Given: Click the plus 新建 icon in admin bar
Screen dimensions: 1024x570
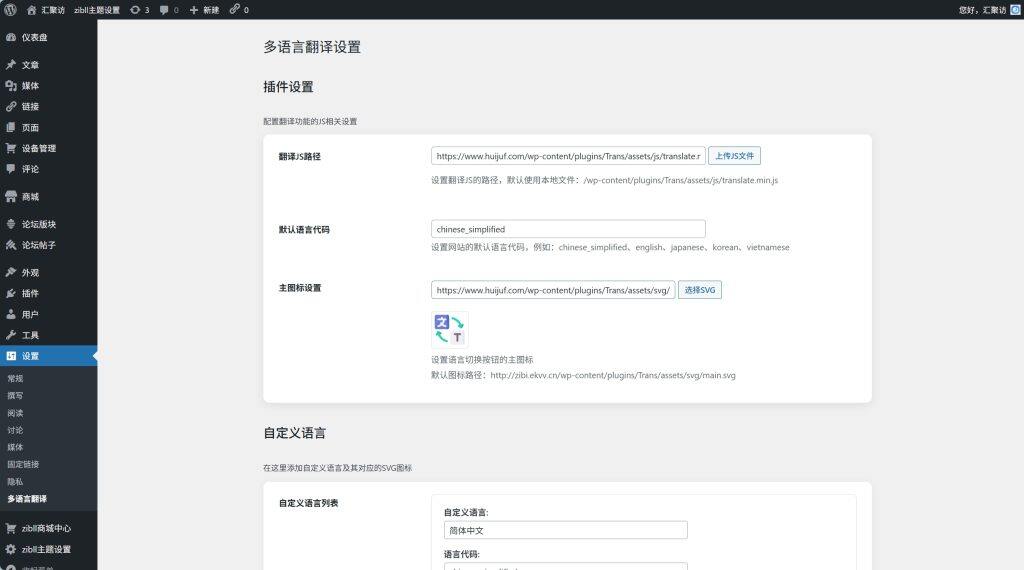Looking at the screenshot, I should [193, 10].
